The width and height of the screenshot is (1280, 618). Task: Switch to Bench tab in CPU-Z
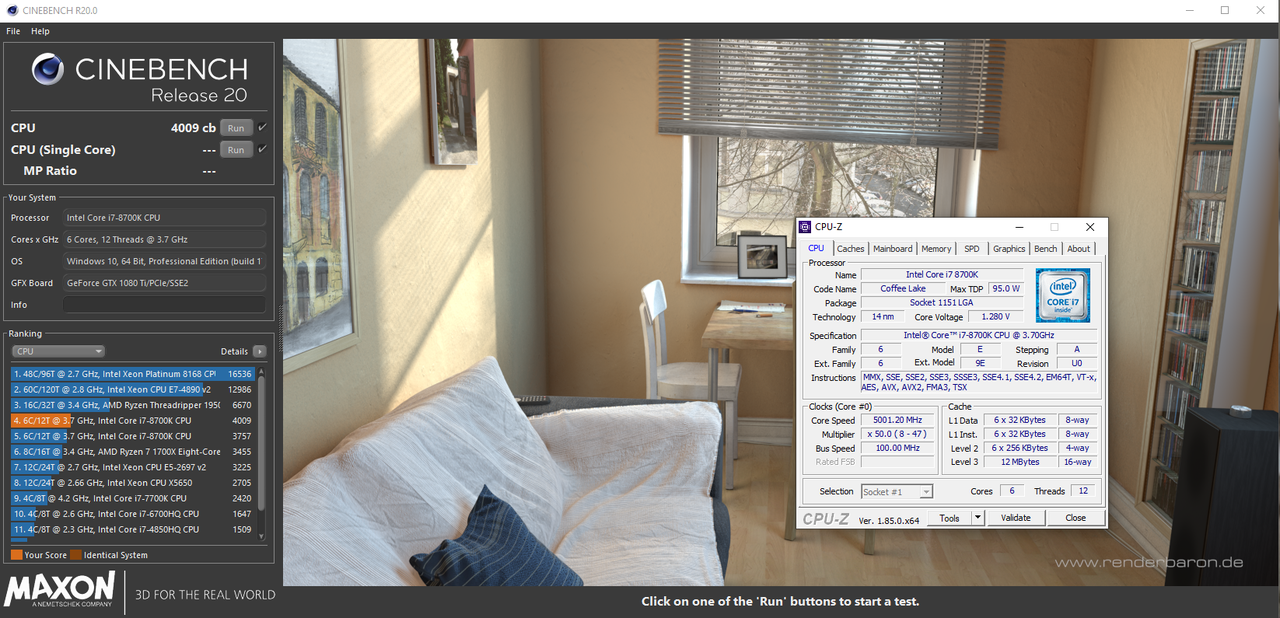pos(1046,249)
